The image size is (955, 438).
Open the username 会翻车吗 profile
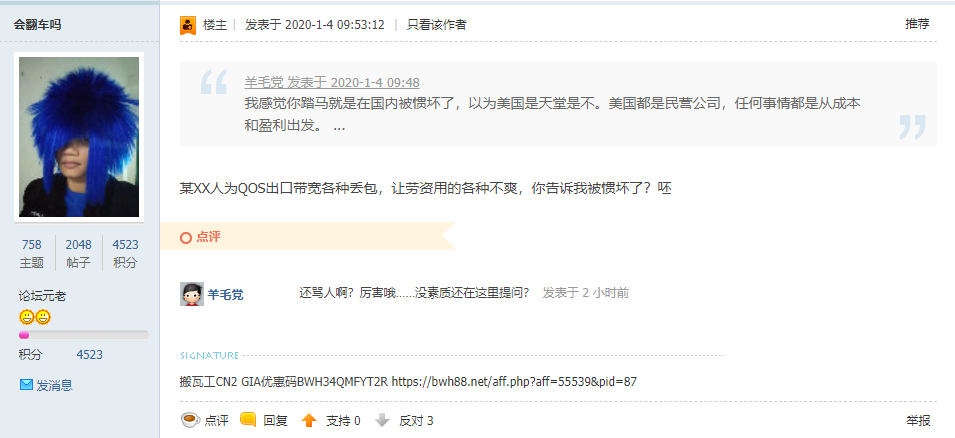(x=37, y=25)
